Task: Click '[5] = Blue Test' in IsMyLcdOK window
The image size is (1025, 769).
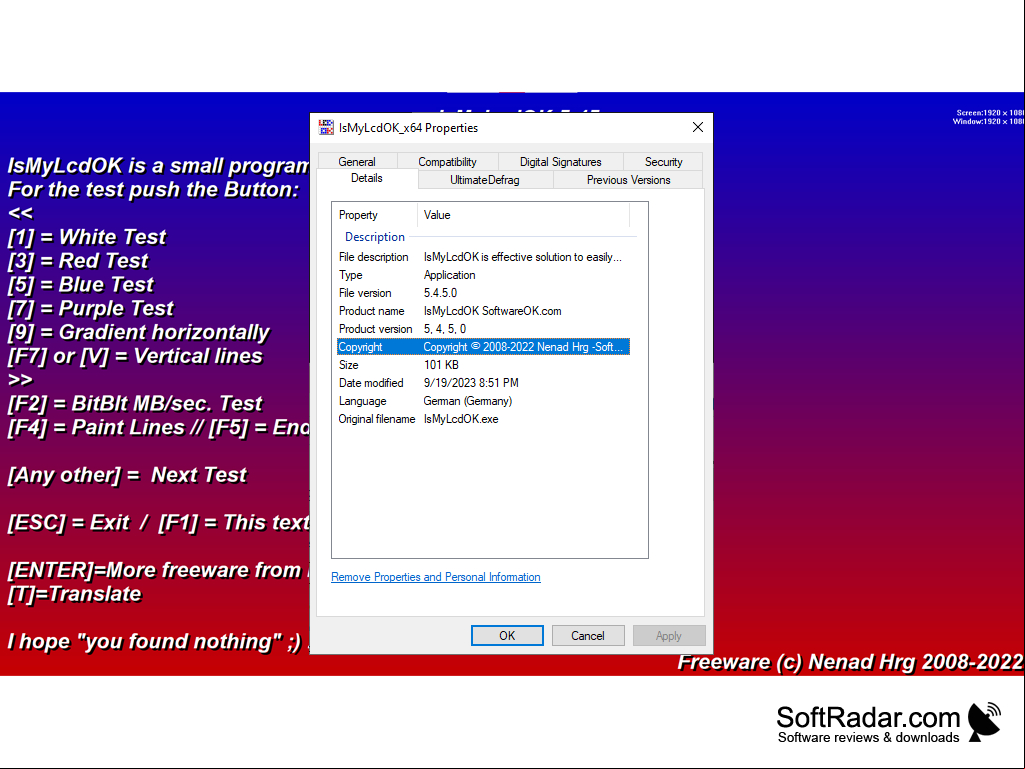Action: click(x=80, y=284)
